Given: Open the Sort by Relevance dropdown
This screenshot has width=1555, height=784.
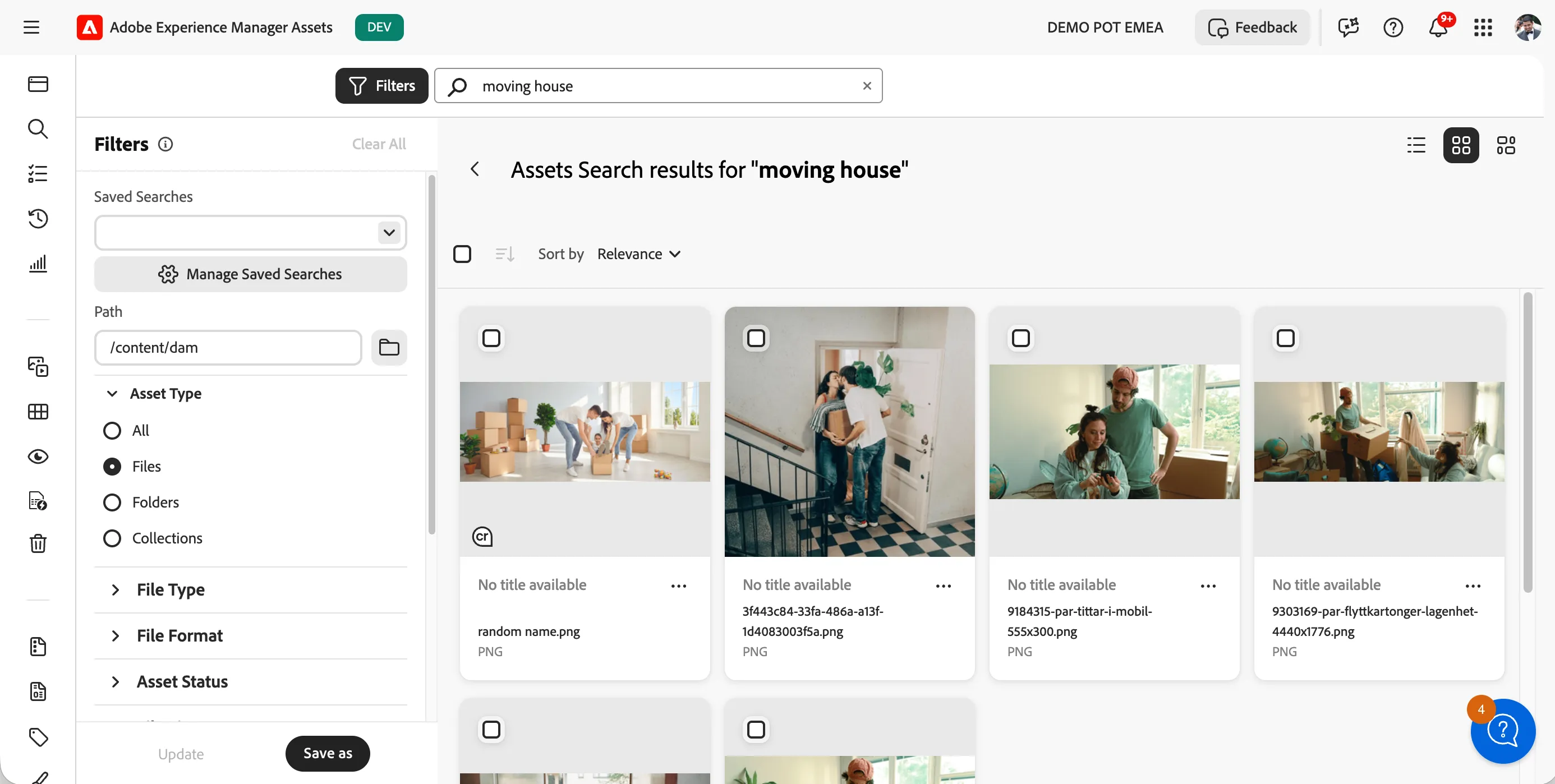Looking at the screenshot, I should click(640, 254).
